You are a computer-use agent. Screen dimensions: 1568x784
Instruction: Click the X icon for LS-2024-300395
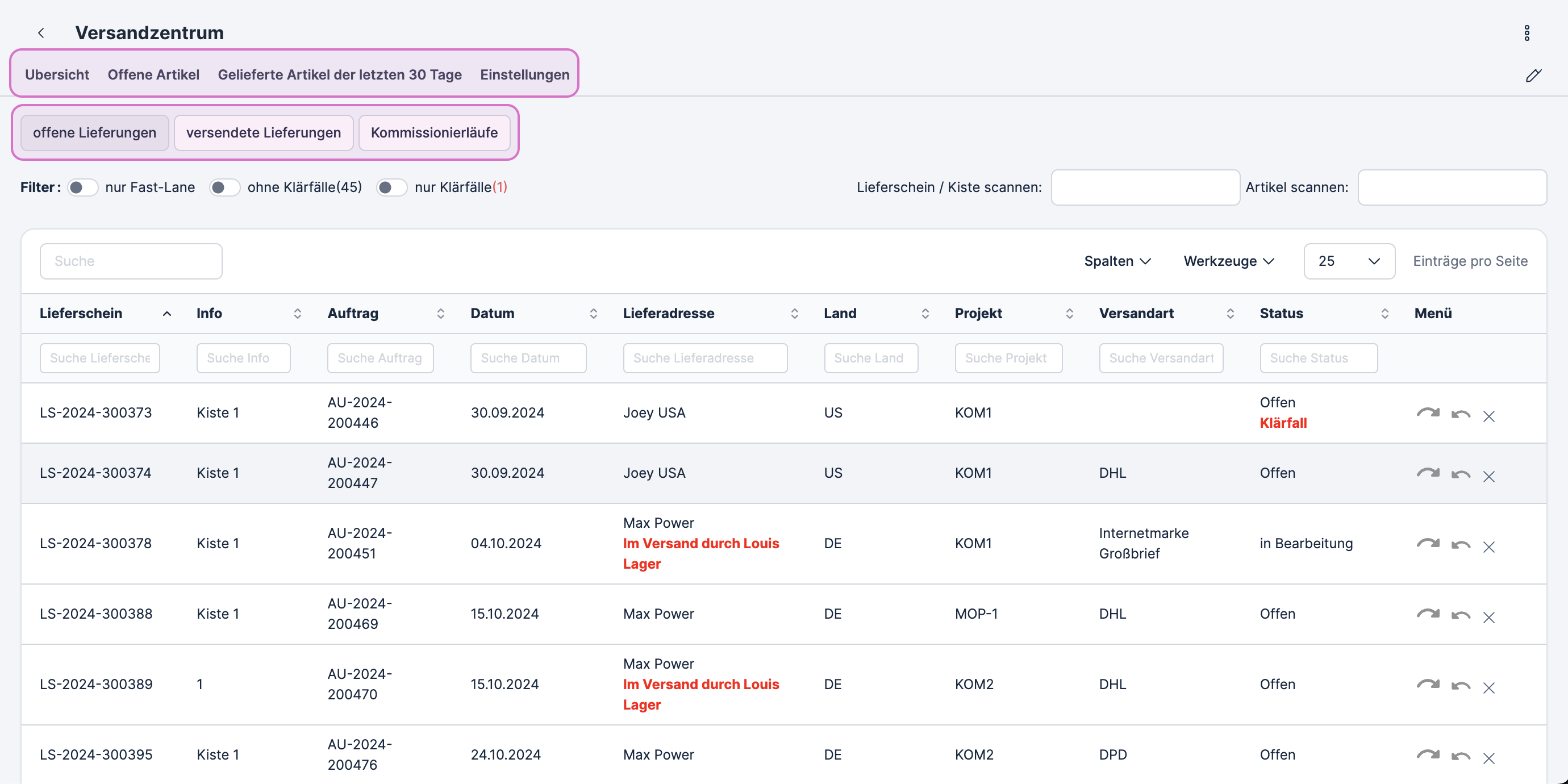point(1489,757)
